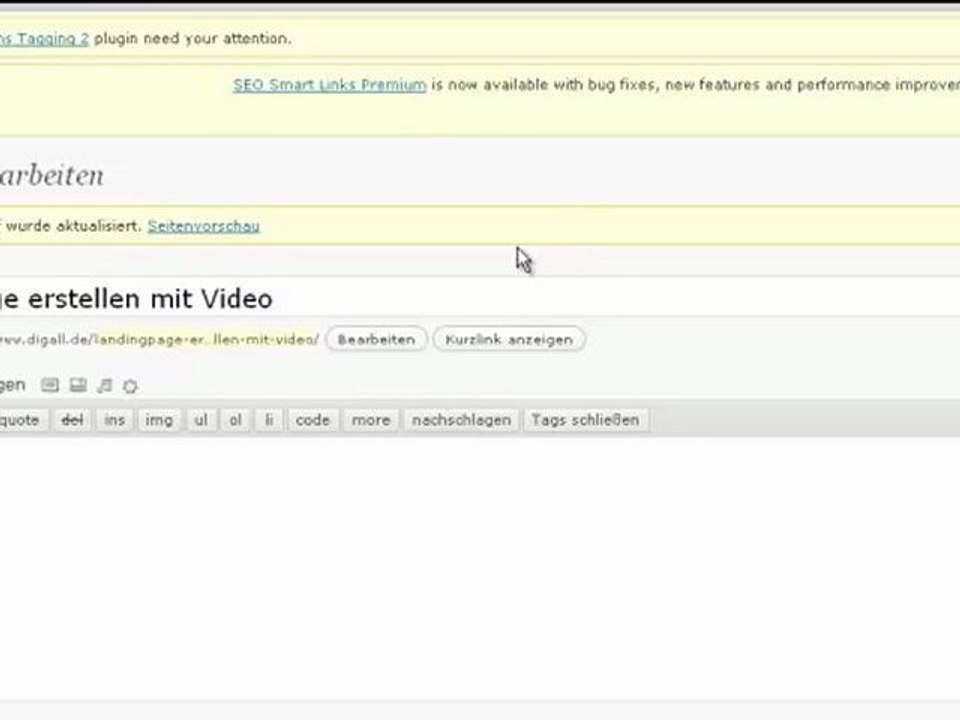The image size is (960, 720).
Task: Click Bearbeiten button next to permalink
Action: [x=376, y=339]
